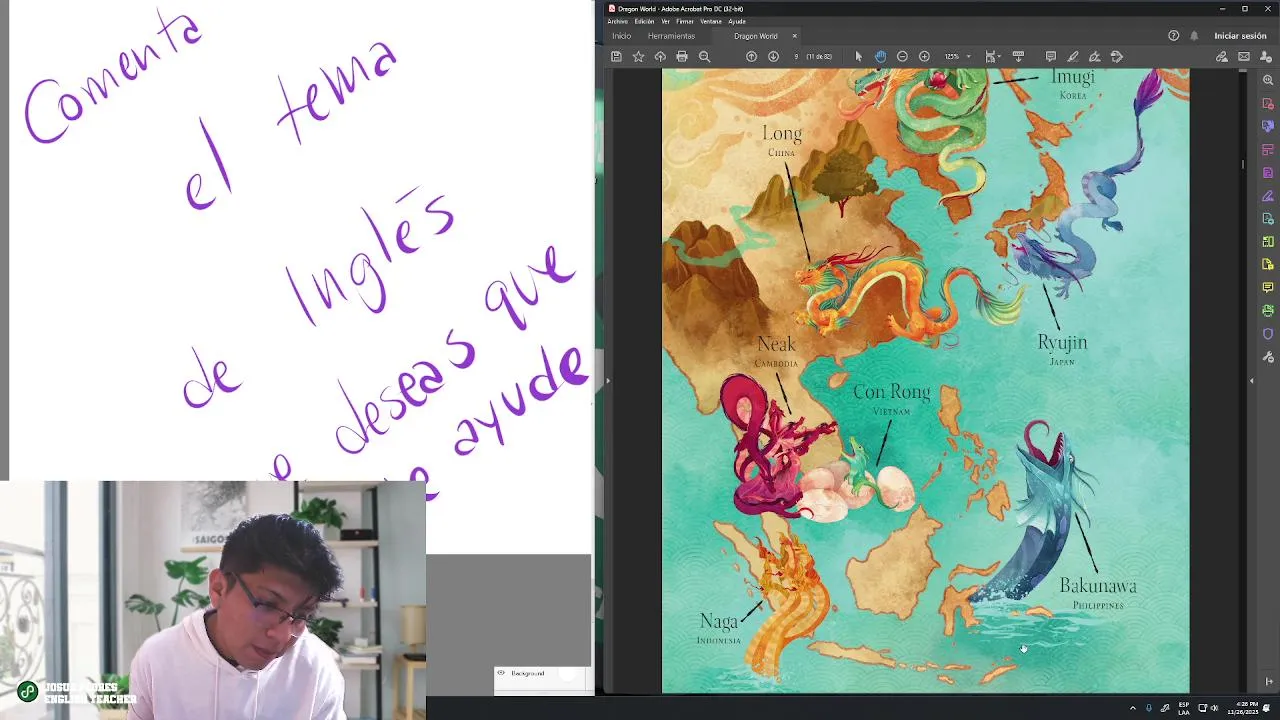Open the 125% zoom level dropdown
The height and width of the screenshot is (720, 1280).
[957, 57]
